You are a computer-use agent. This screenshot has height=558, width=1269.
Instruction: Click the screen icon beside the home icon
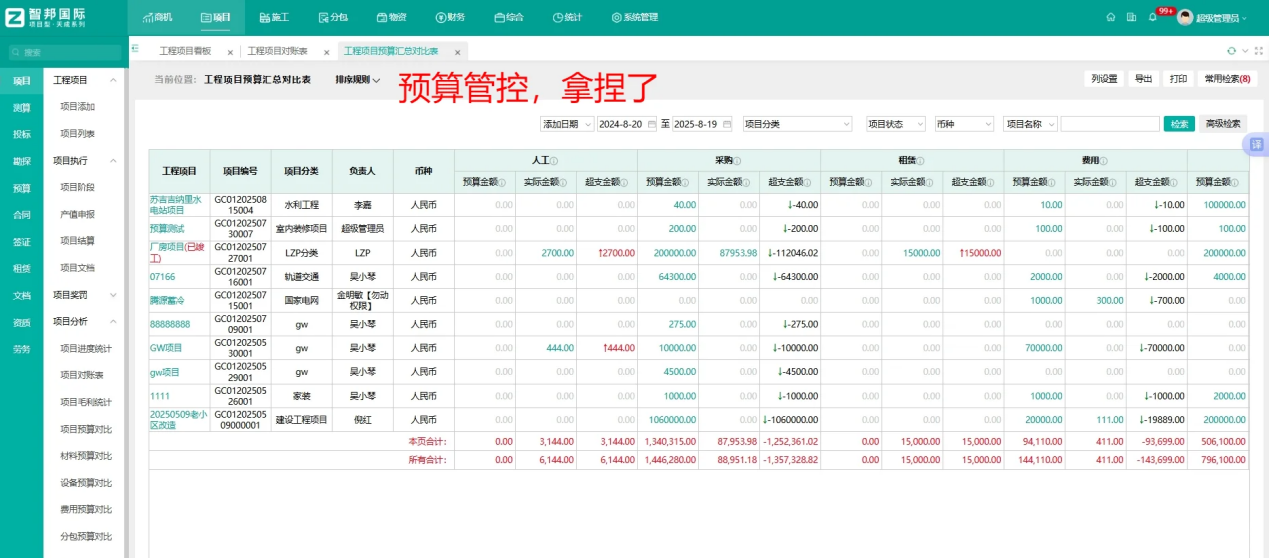pyautogui.click(x=1131, y=18)
